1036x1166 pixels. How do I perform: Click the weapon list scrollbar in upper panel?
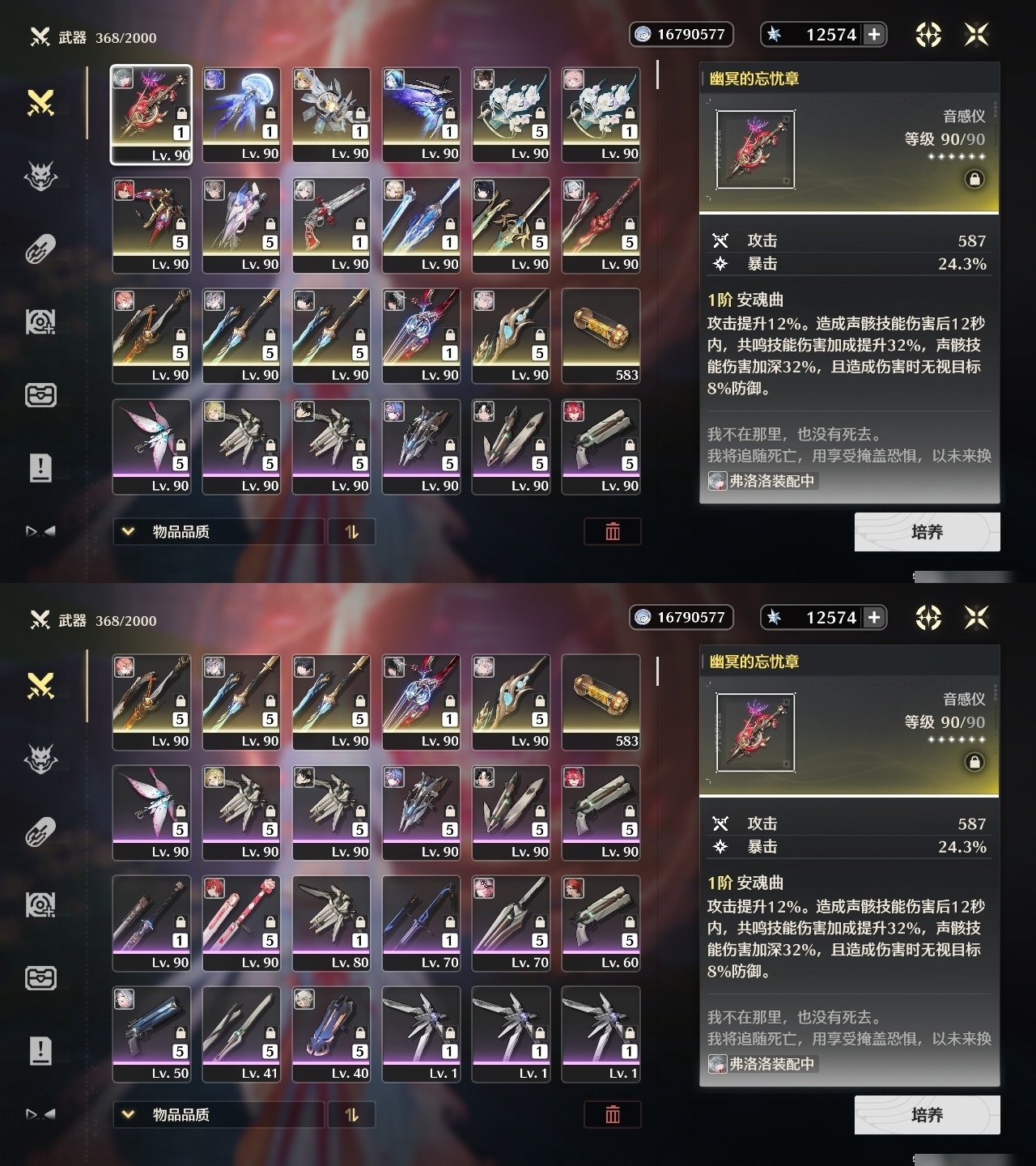(657, 74)
